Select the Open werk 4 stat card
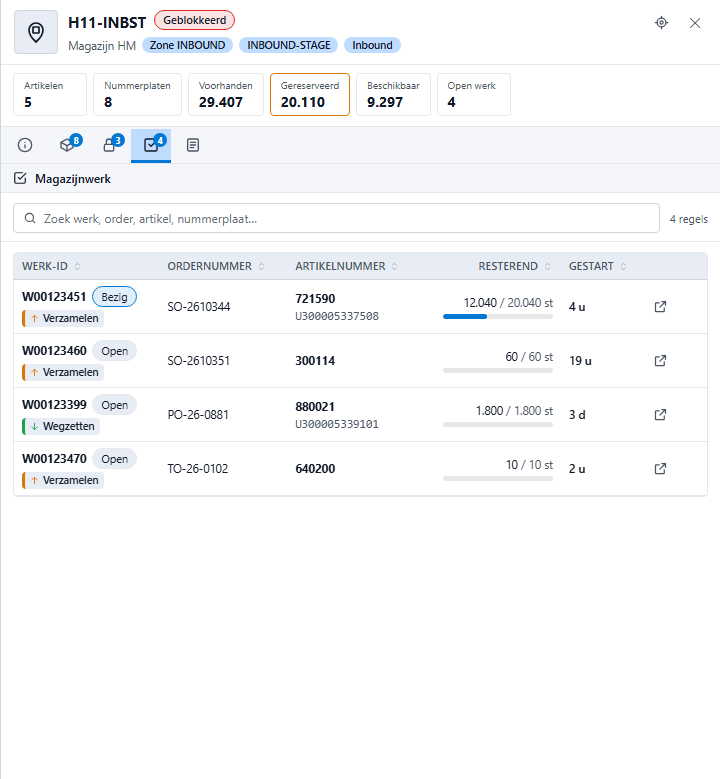720x779 pixels. [474, 94]
